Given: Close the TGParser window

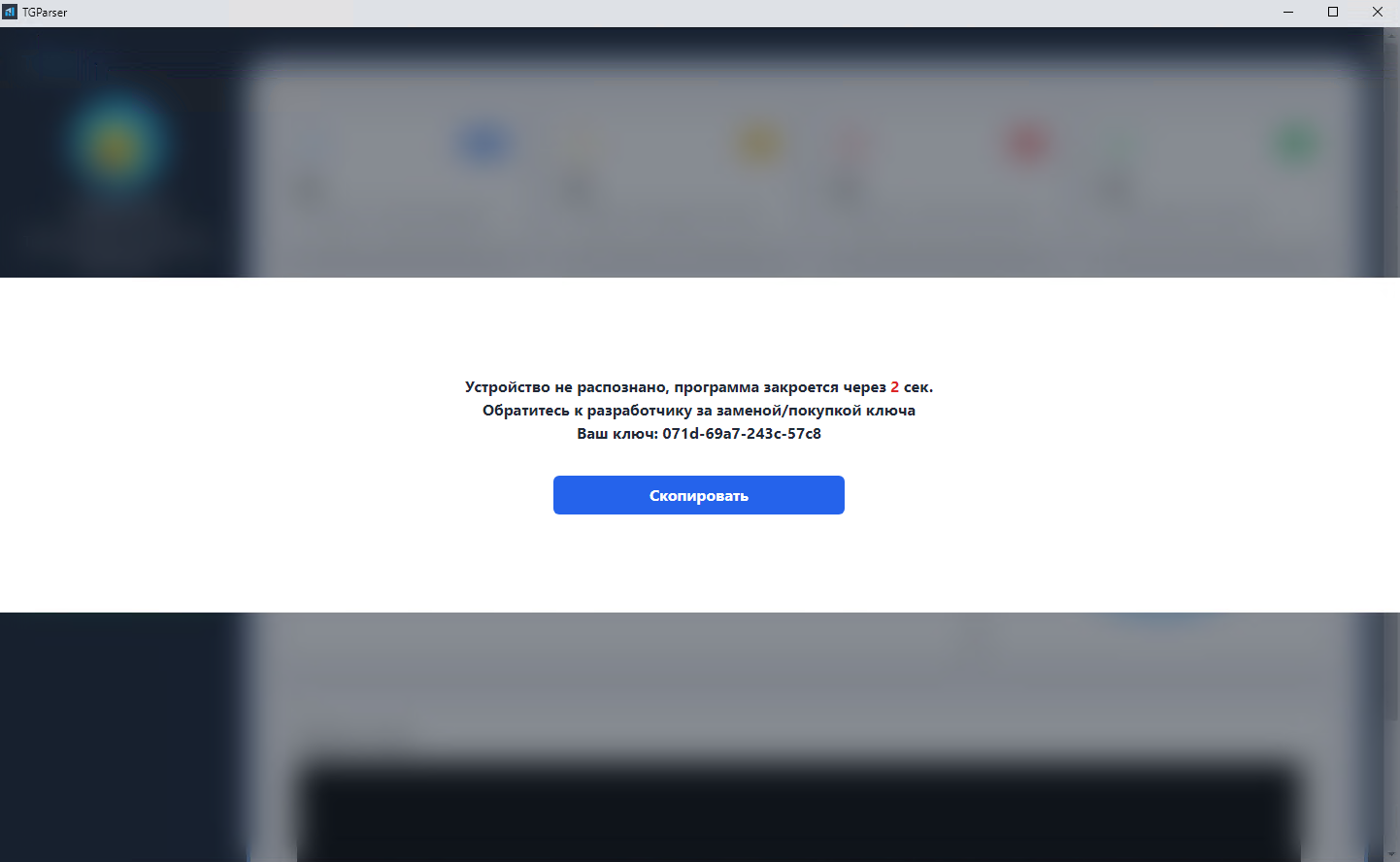Looking at the screenshot, I should [1378, 12].
